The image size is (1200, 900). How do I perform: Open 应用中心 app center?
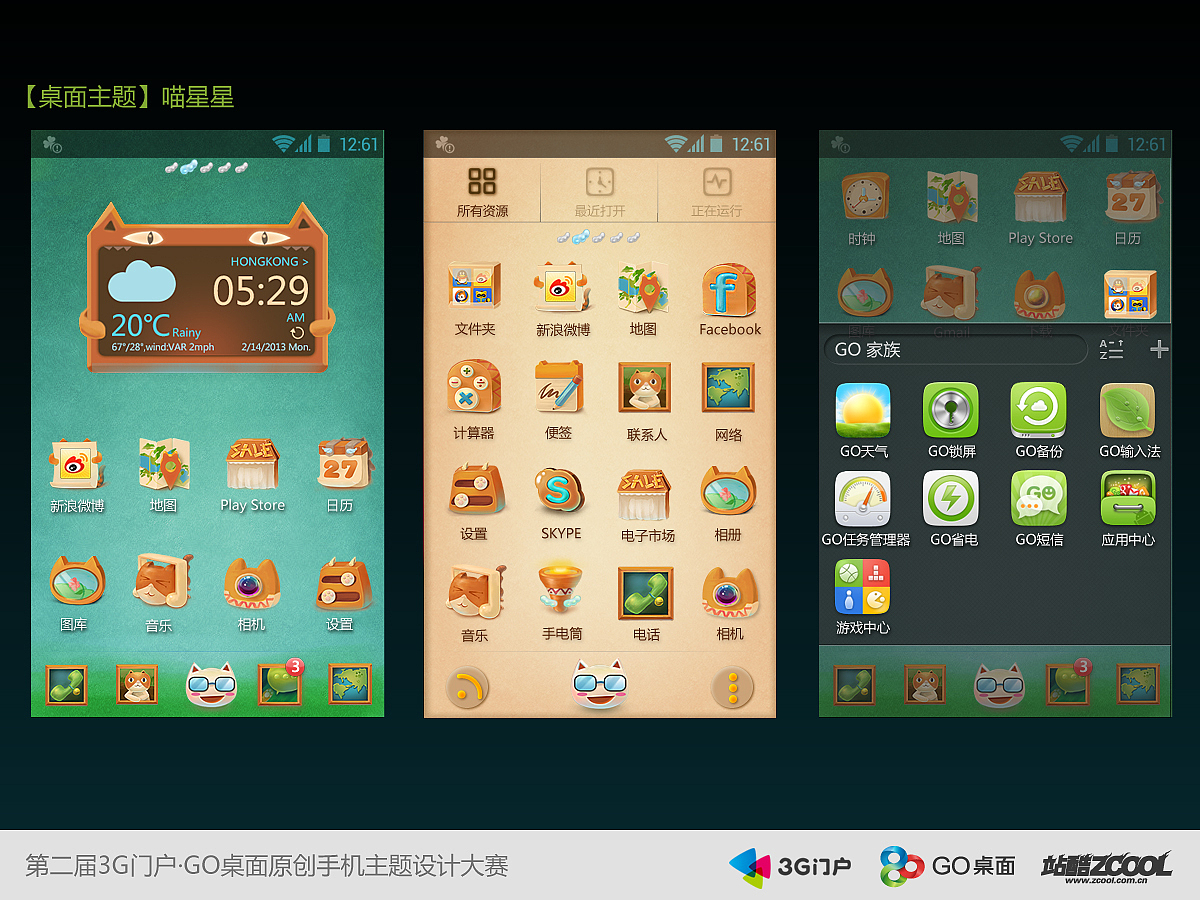coord(1128,498)
